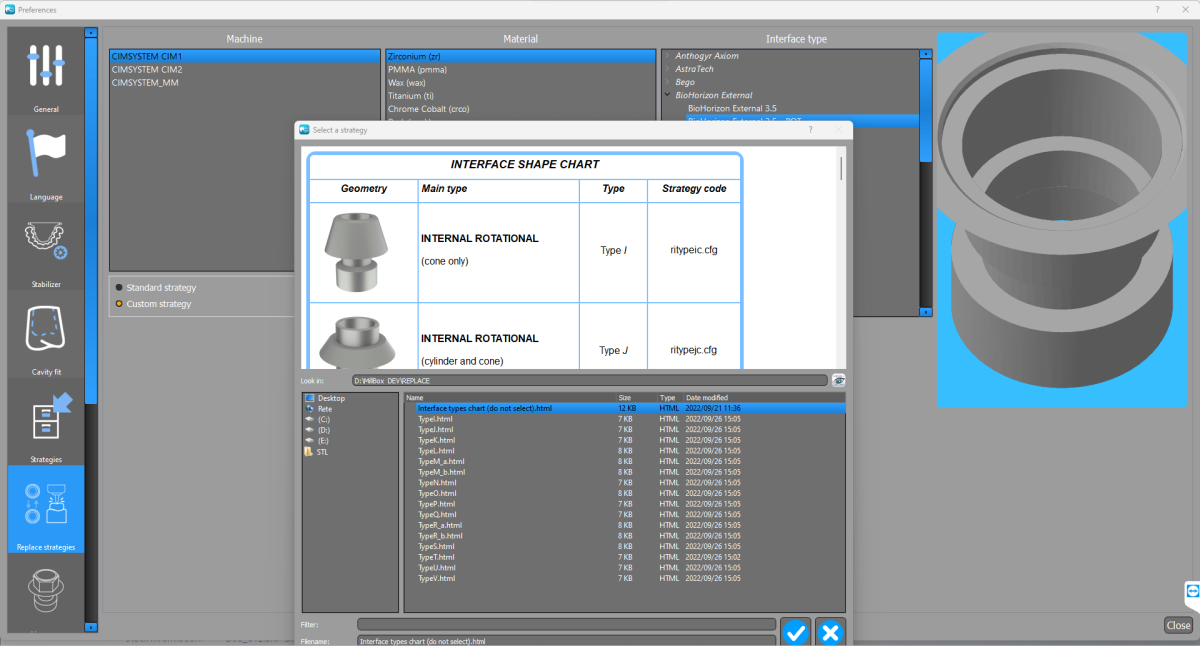Collapse the BioHorizon External group
This screenshot has width=1200, height=646.
(668, 95)
